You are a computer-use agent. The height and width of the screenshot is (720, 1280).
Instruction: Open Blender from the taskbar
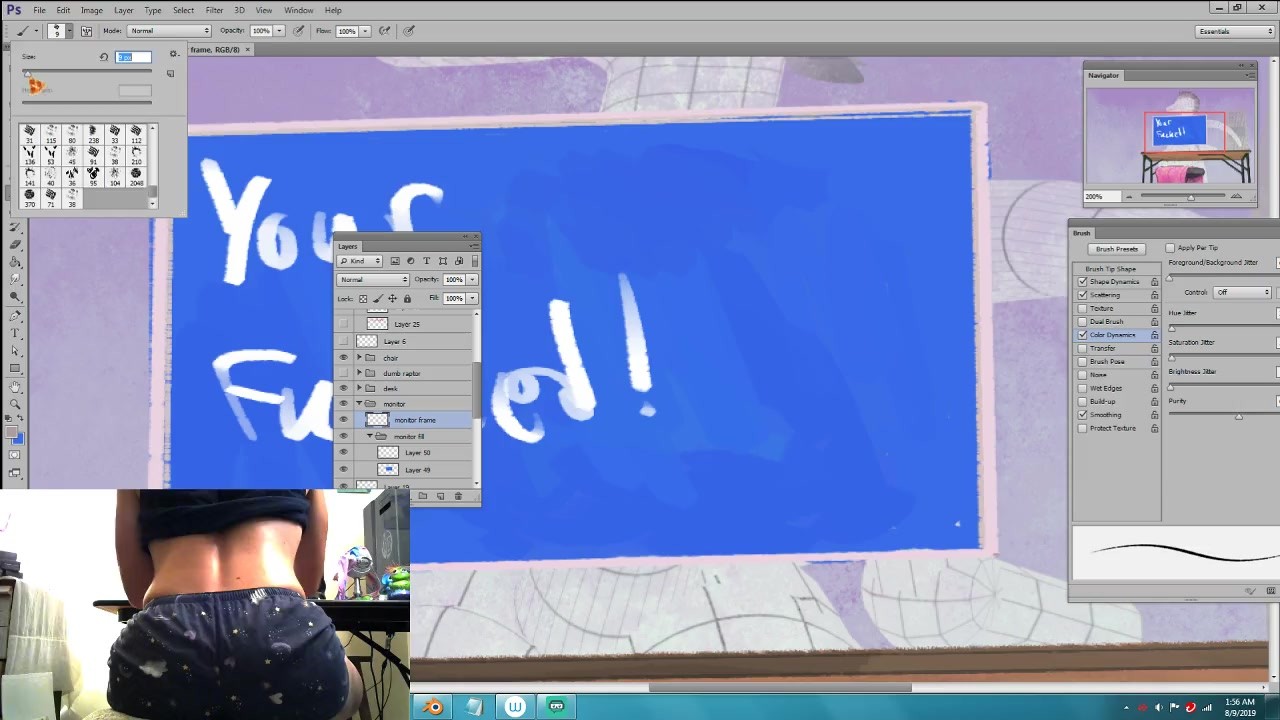[x=433, y=707]
